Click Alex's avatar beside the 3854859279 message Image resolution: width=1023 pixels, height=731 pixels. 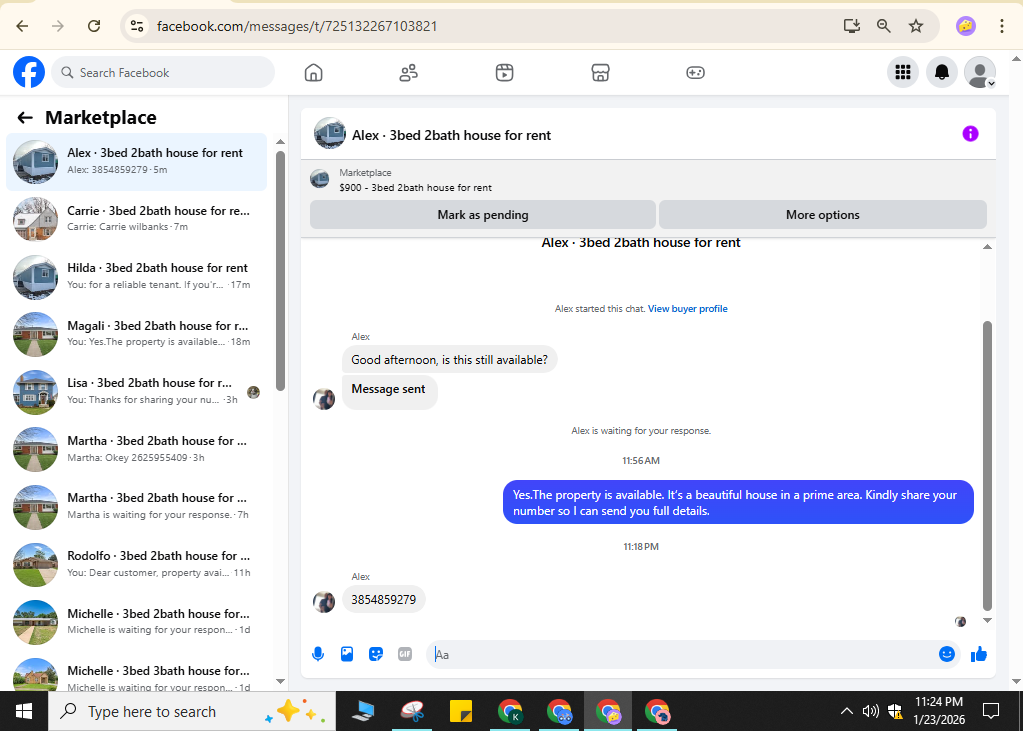pos(324,601)
